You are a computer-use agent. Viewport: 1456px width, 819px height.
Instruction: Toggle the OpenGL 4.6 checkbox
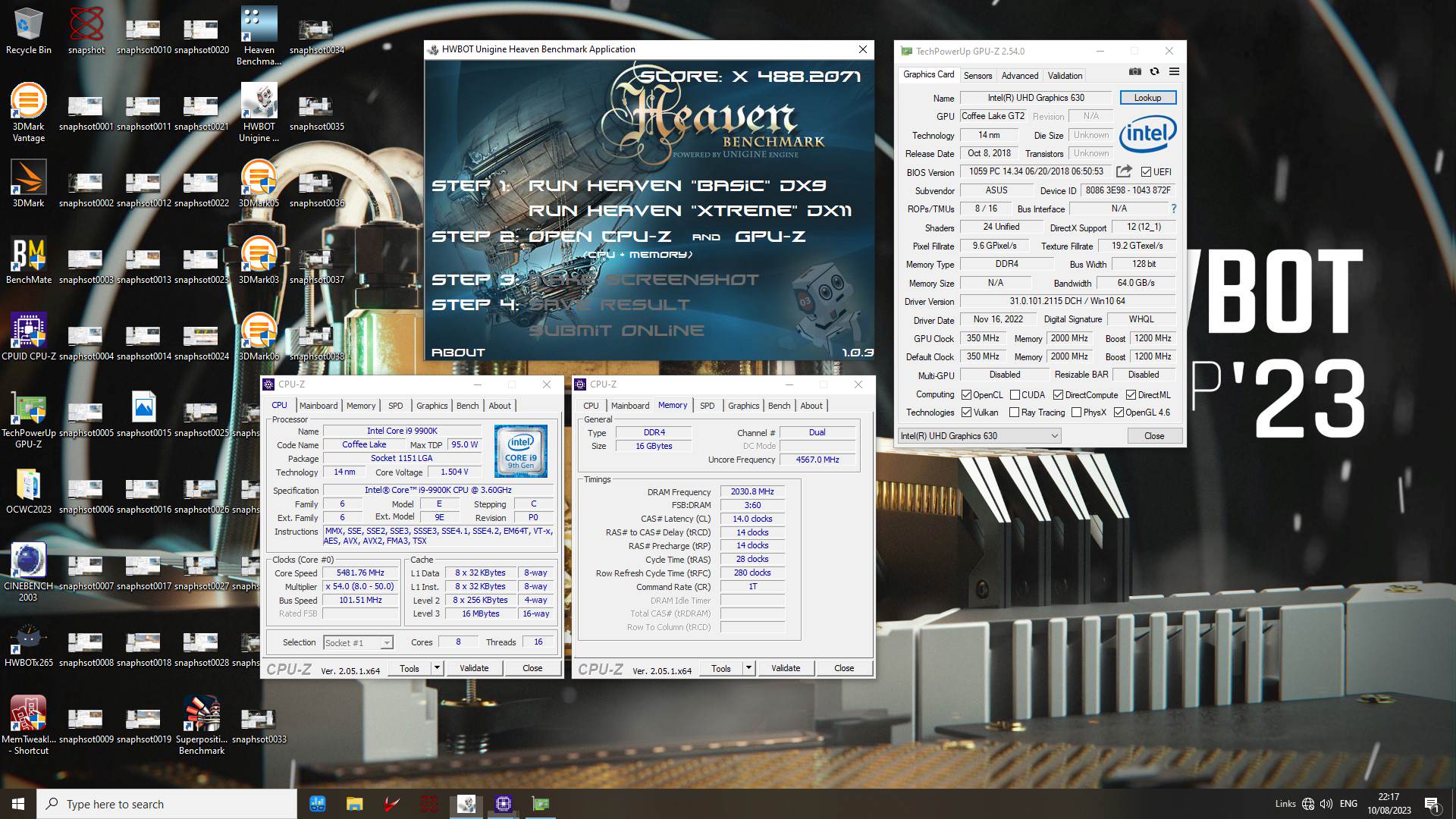click(1119, 413)
